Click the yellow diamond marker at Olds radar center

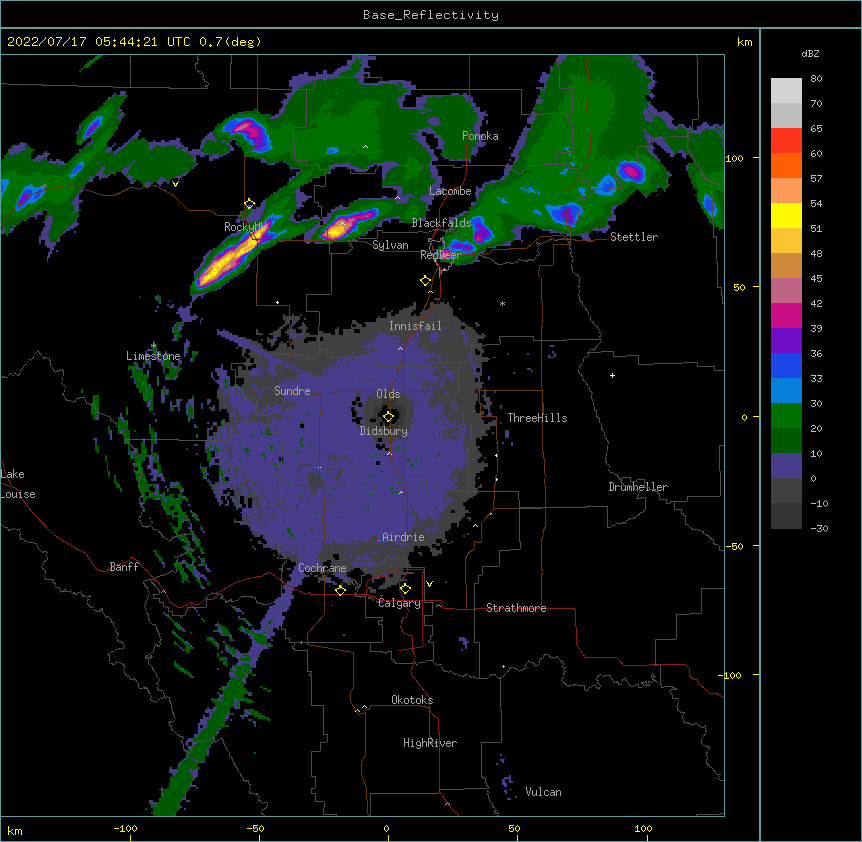(388, 417)
